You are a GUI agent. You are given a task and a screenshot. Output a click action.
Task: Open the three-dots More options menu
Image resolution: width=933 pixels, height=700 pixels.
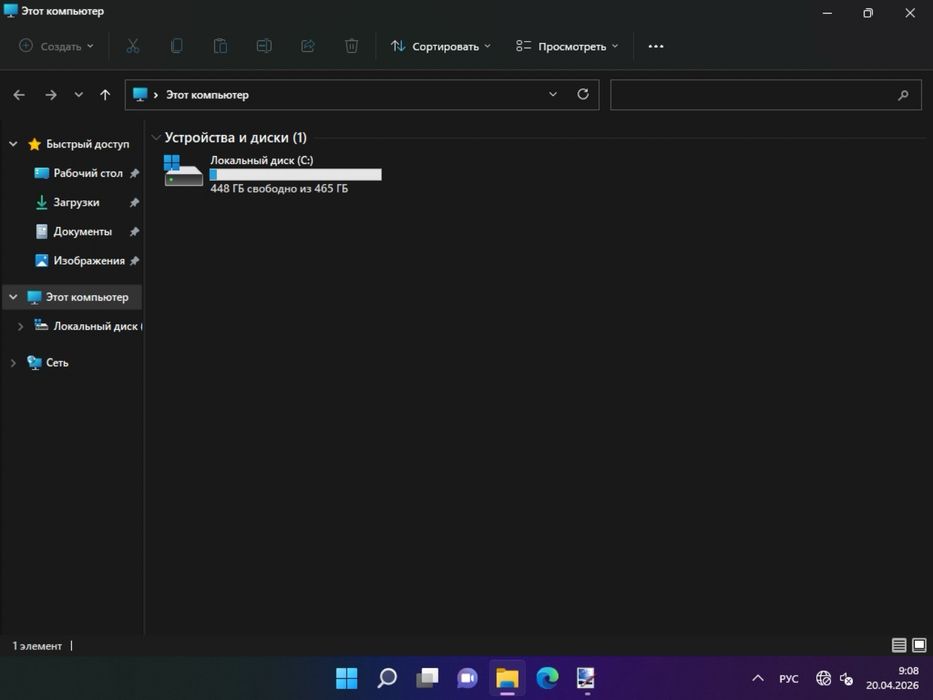pyautogui.click(x=656, y=46)
